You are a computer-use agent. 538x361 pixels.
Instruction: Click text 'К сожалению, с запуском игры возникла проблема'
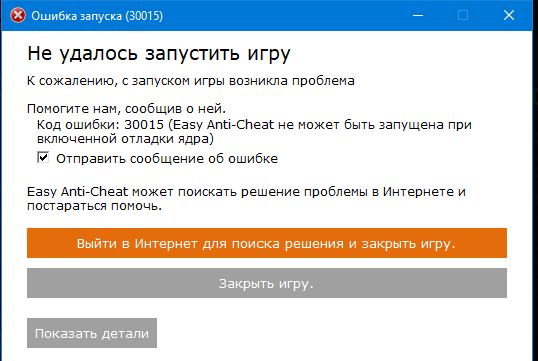coord(191,81)
